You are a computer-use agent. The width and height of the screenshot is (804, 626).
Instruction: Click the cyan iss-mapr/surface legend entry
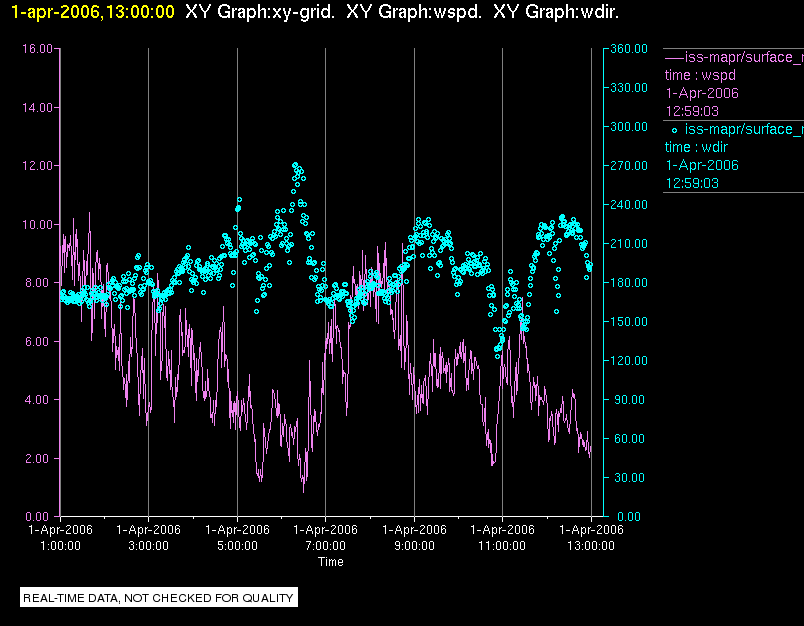(x=744, y=129)
